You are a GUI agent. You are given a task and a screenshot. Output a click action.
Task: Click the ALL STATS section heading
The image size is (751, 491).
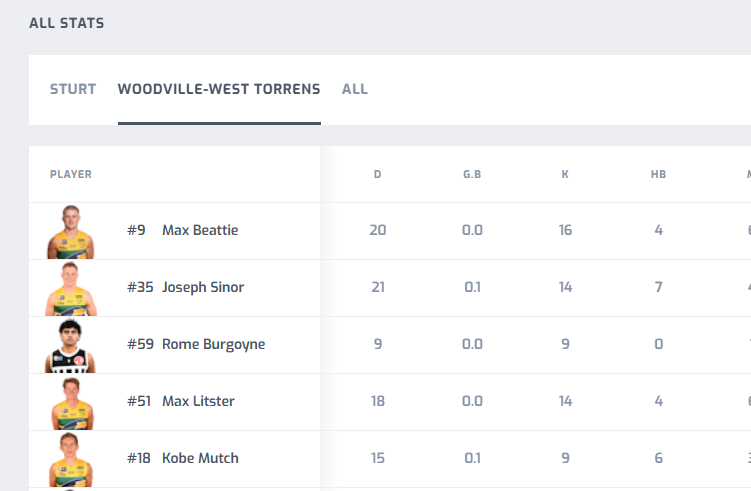click(x=67, y=23)
